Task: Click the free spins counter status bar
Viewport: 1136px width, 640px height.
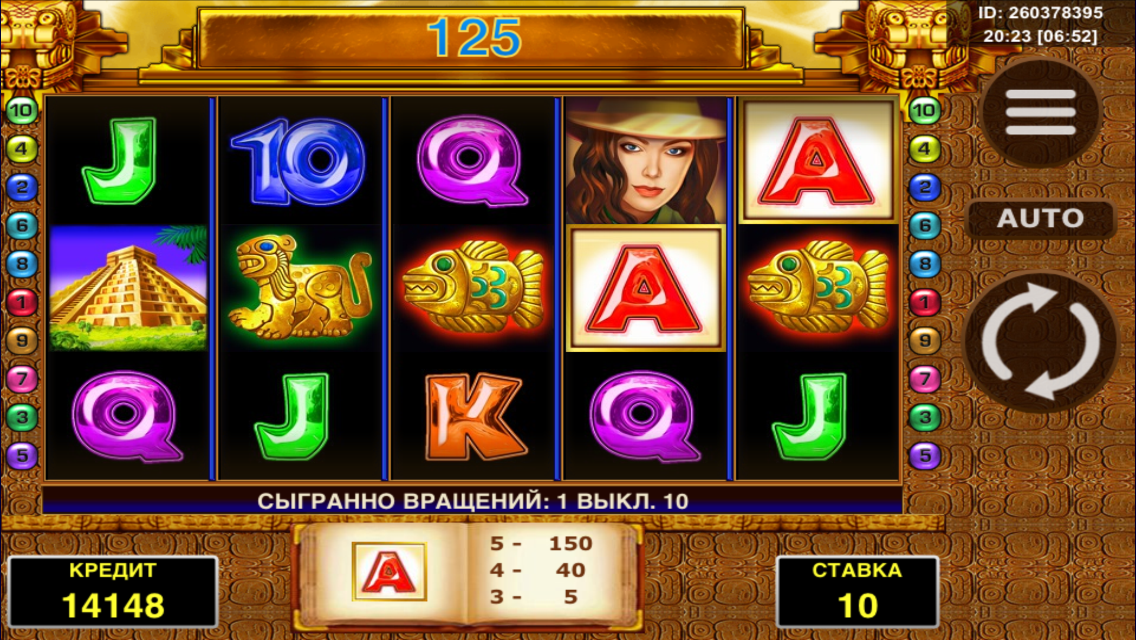Action: (x=472, y=501)
